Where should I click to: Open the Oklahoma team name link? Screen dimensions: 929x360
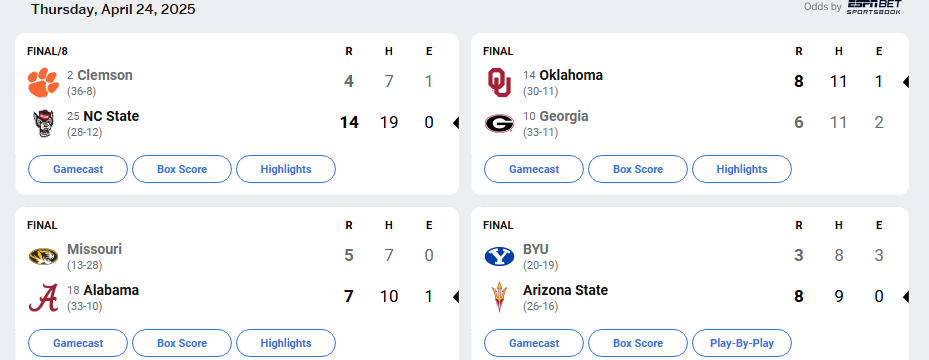pyautogui.click(x=571, y=76)
